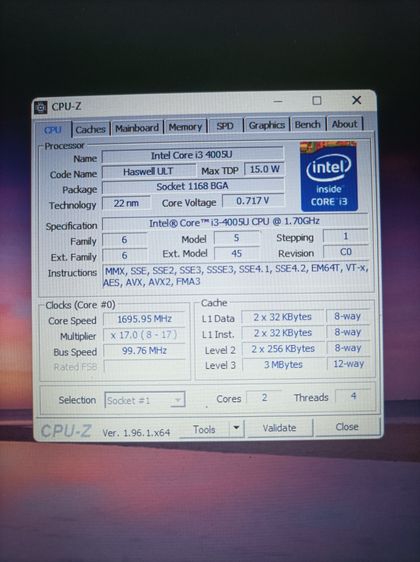Minimize the CPU-Z window
Screen dimensions: 420x562
tap(278, 101)
